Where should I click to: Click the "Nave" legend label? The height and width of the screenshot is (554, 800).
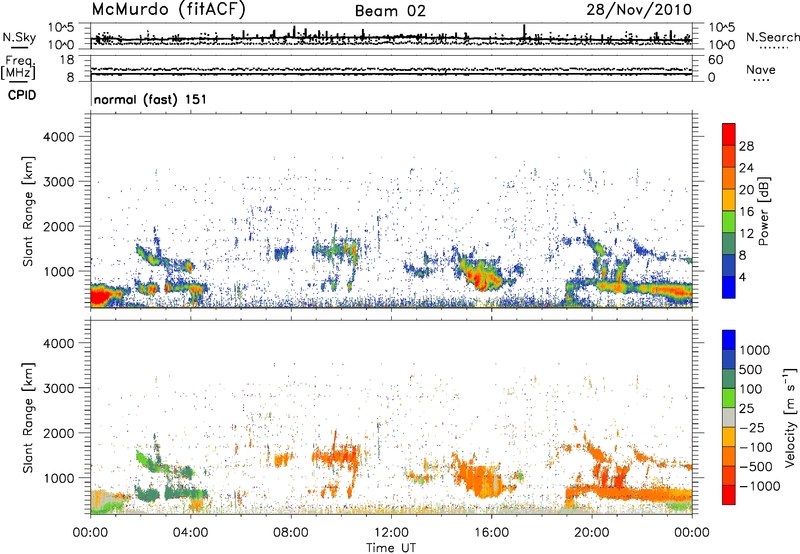coord(761,69)
